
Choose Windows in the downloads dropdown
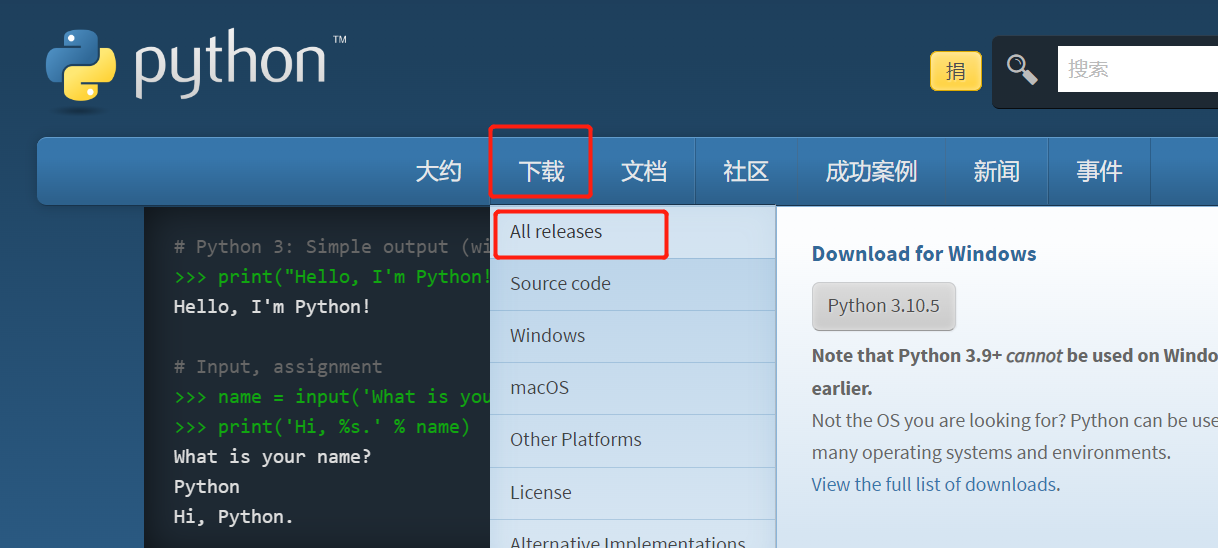pos(633,336)
